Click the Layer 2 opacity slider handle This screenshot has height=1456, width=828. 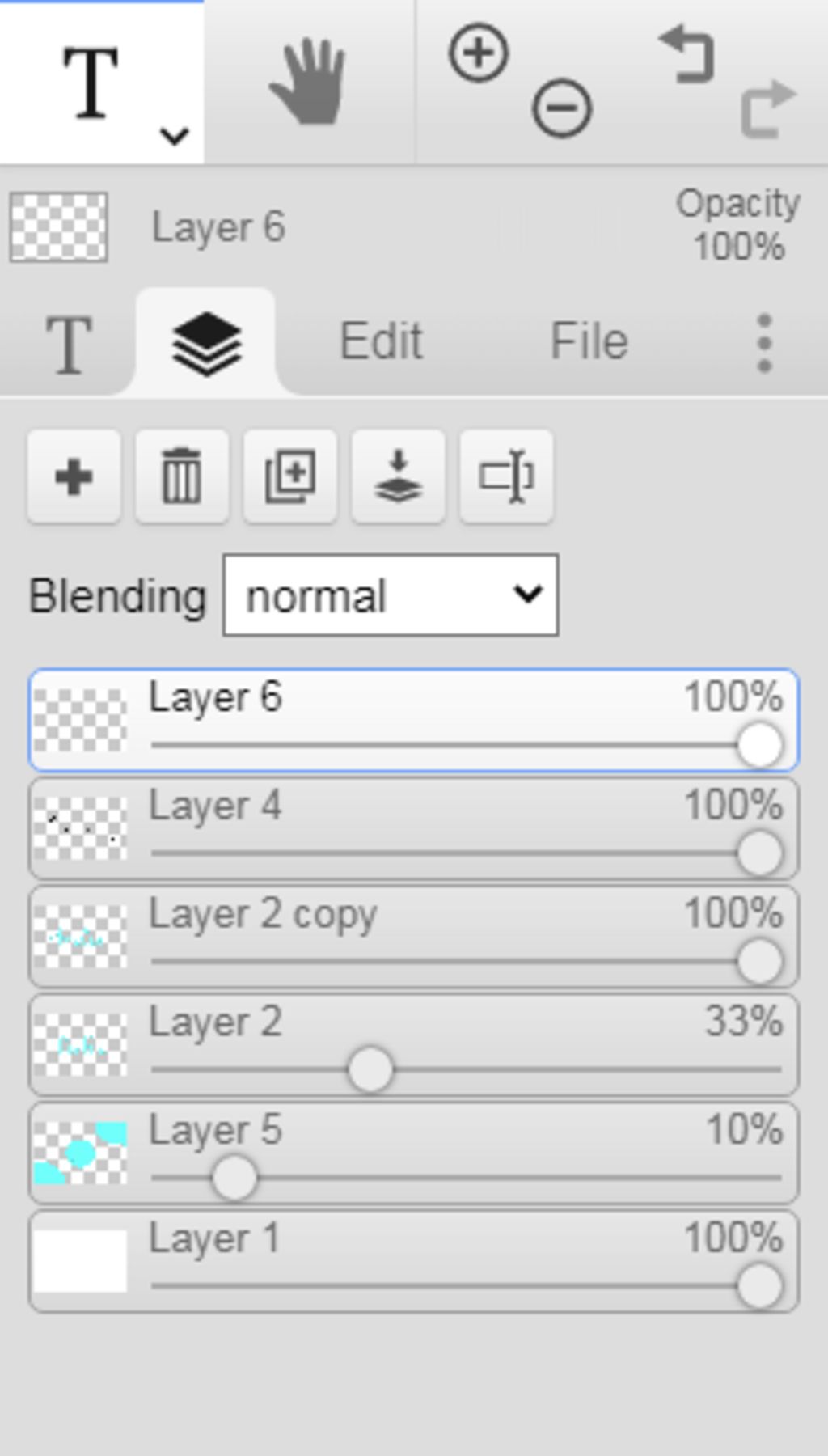(x=370, y=1069)
